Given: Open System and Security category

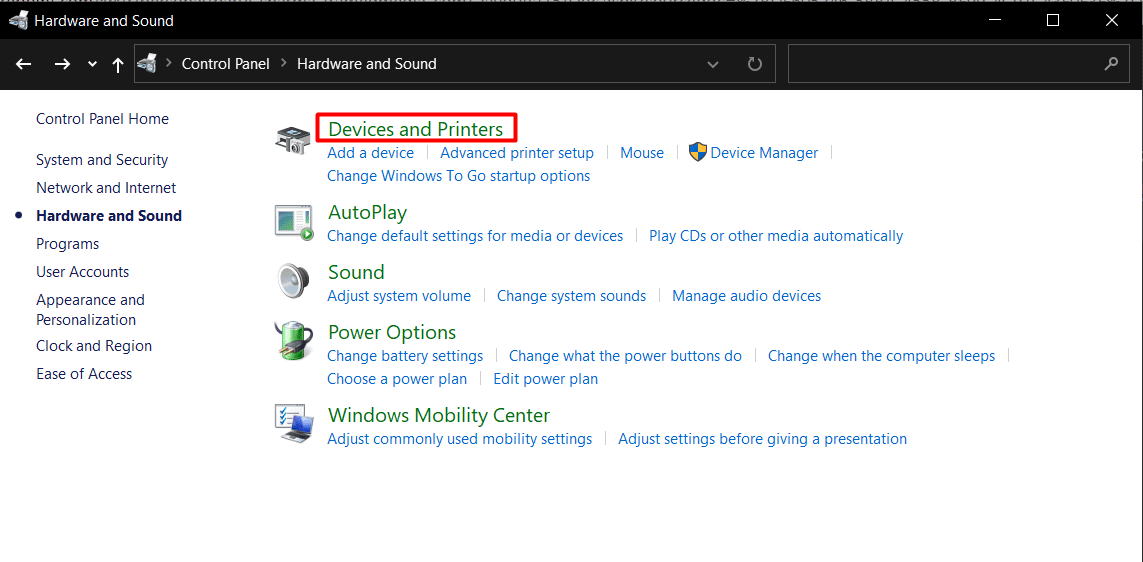Looking at the screenshot, I should click(102, 160).
